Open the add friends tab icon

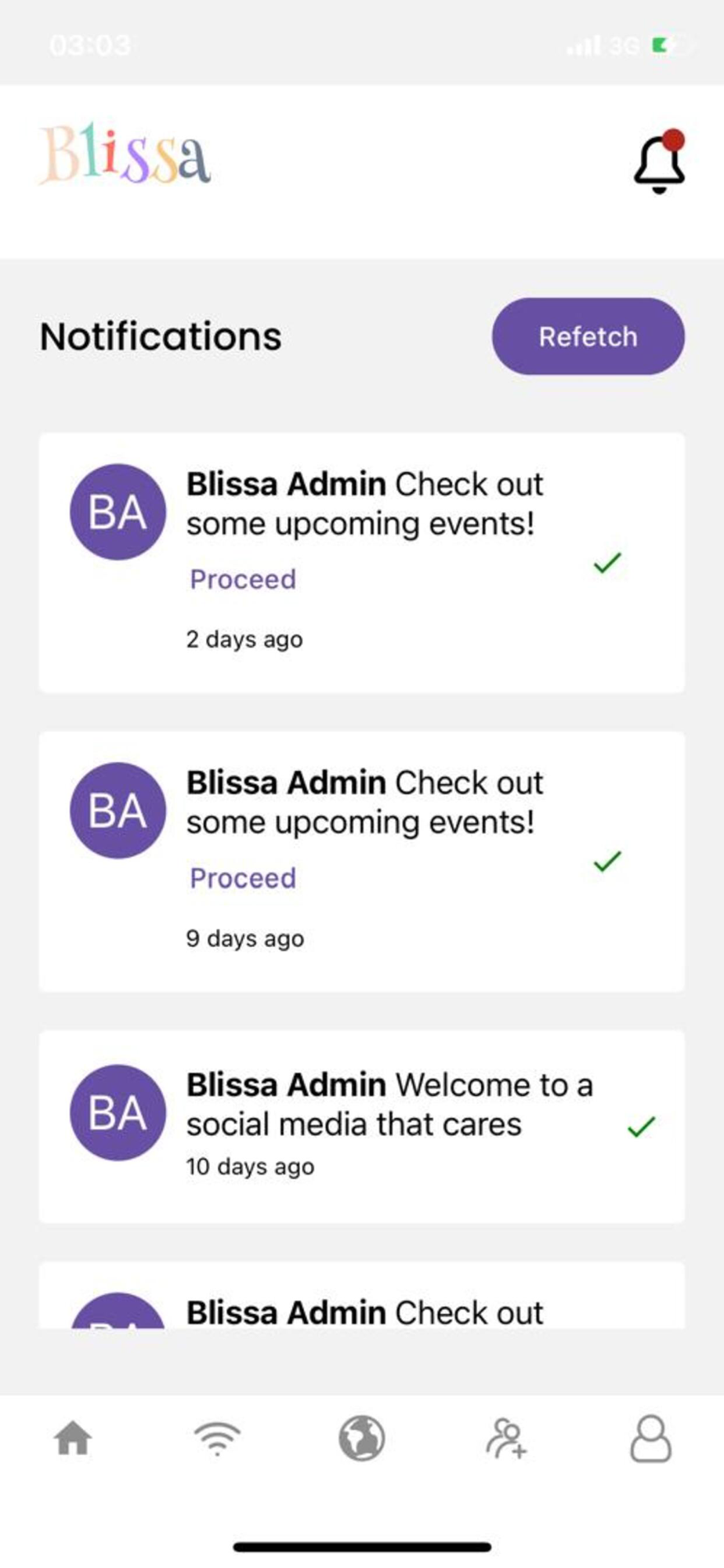(506, 1439)
